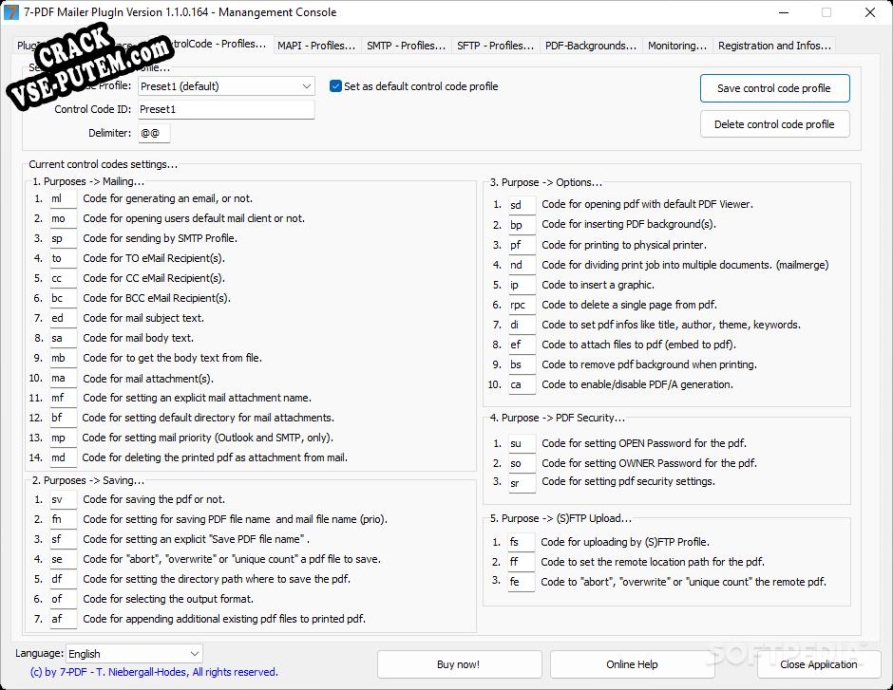Click the 'bs' code field for removing background
Screen dimensions: 893x690
pos(522,364)
